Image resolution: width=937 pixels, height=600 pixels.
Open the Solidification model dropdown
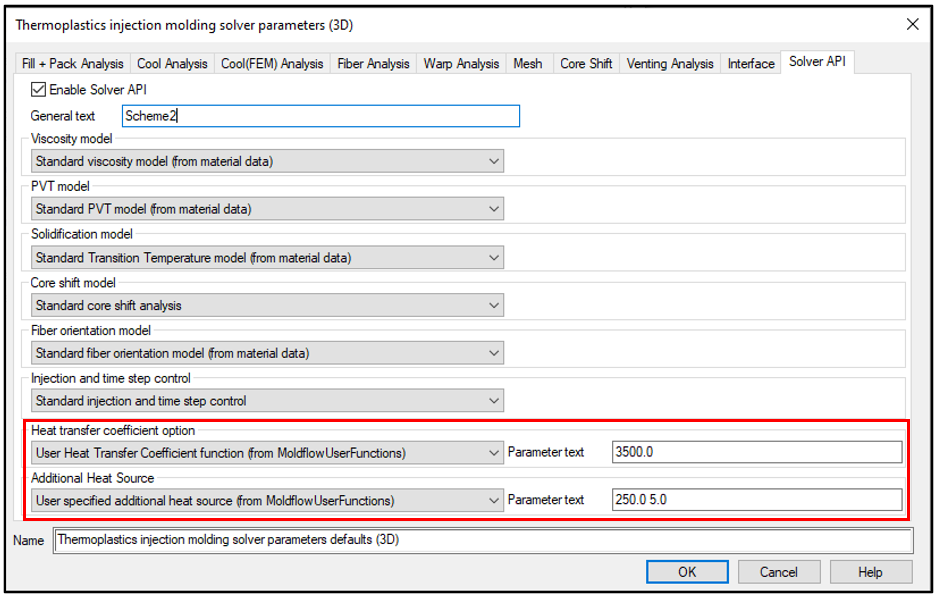point(493,257)
